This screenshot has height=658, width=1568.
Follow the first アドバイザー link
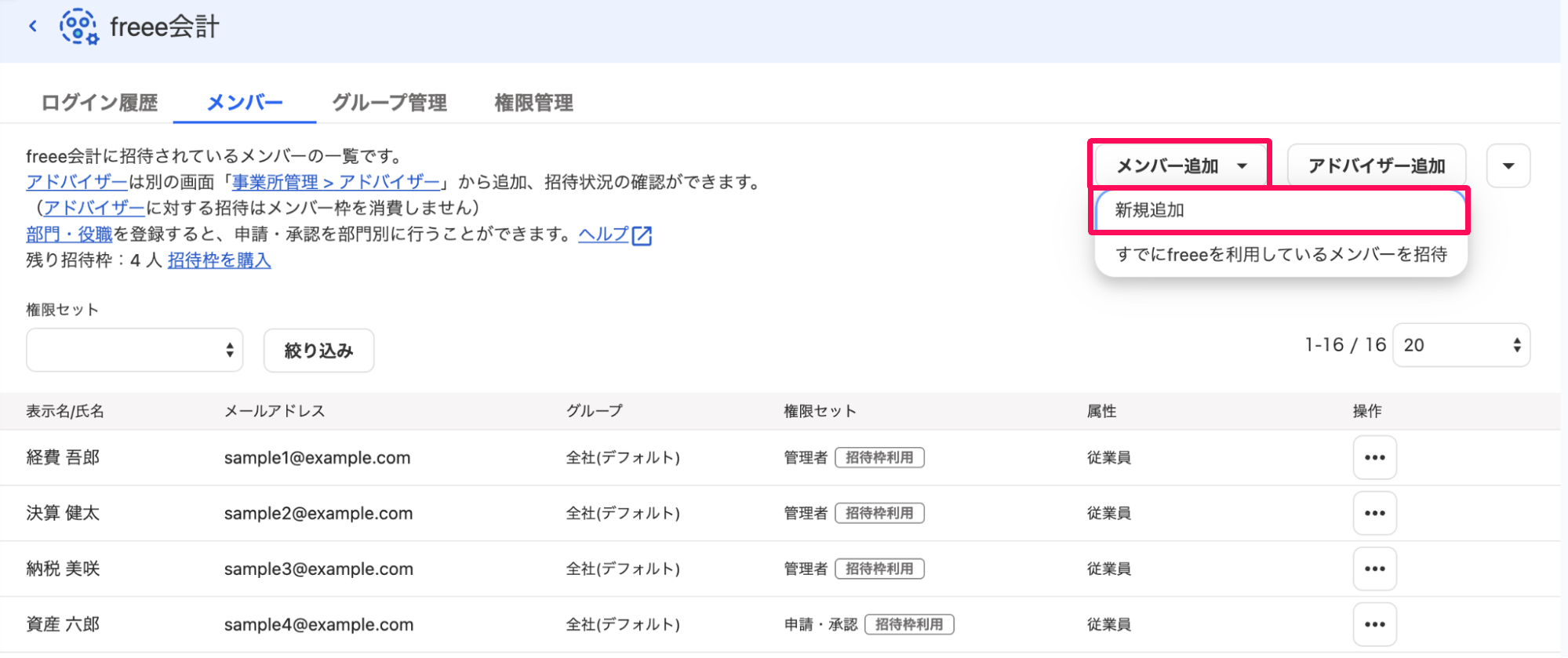coord(77,182)
